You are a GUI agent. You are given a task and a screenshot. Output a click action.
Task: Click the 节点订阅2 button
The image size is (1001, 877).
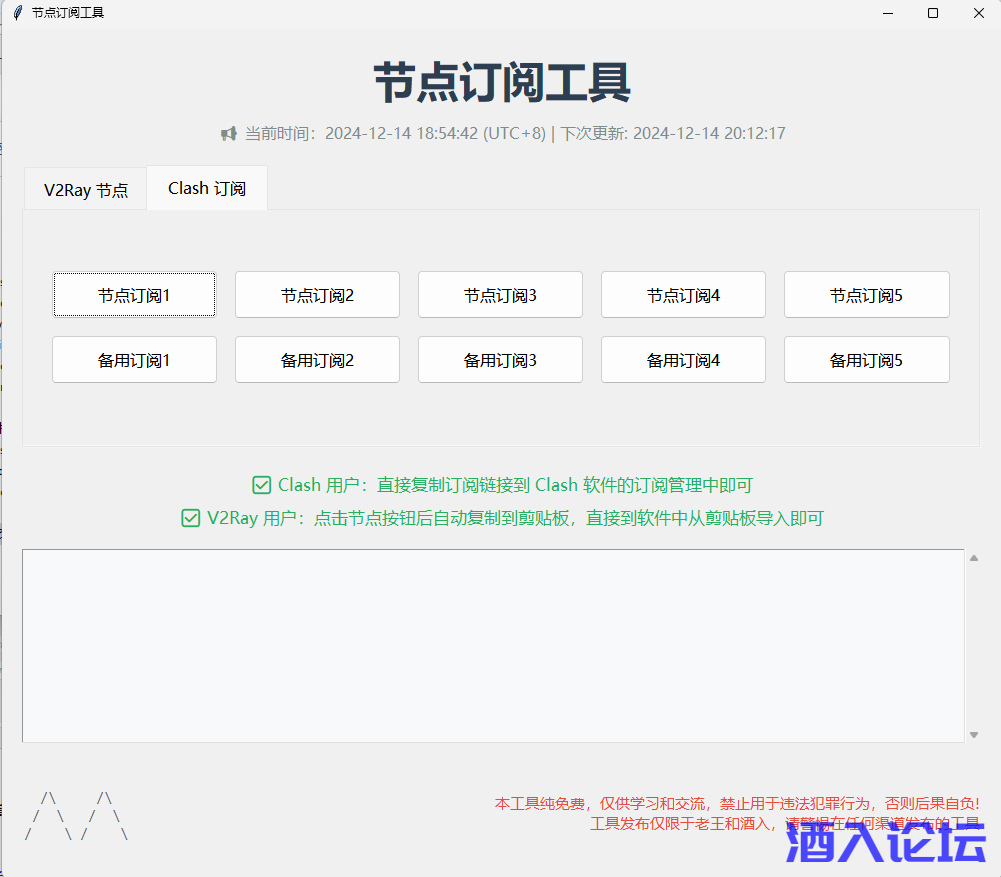(x=317, y=294)
